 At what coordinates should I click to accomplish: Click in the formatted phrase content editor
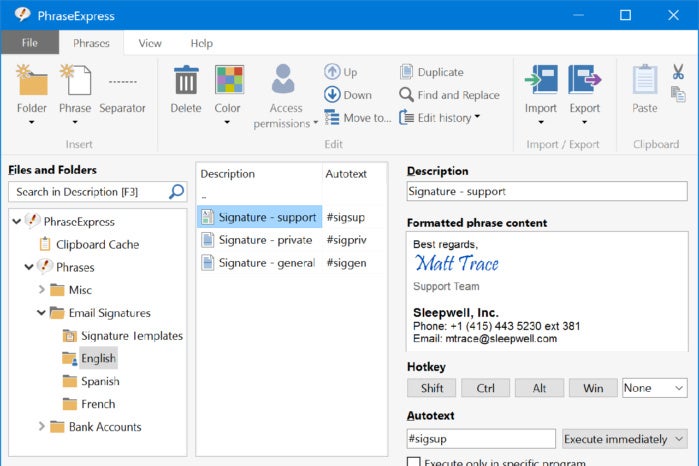[547, 291]
